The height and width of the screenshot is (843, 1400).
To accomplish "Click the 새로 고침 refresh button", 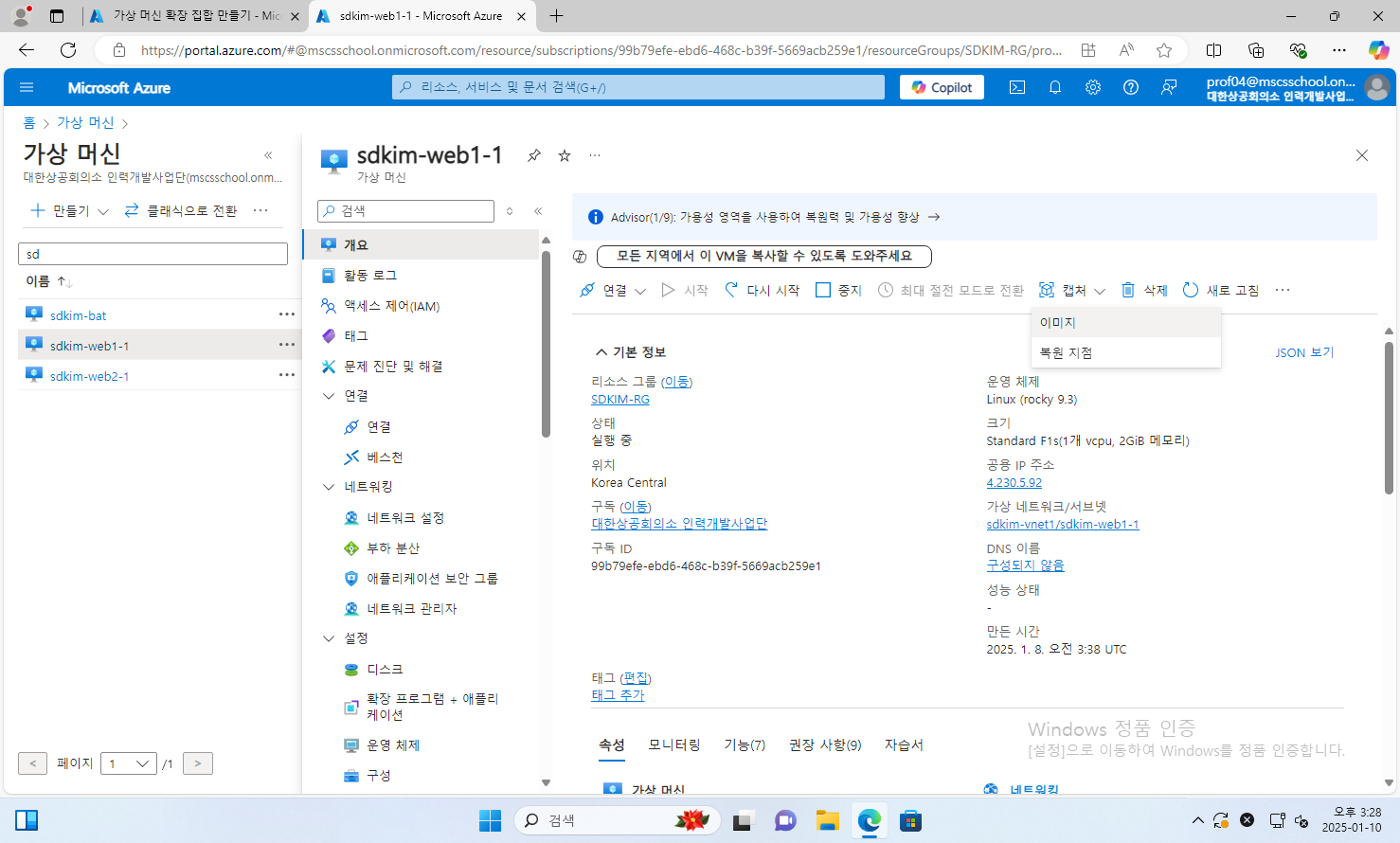I will (1221, 290).
